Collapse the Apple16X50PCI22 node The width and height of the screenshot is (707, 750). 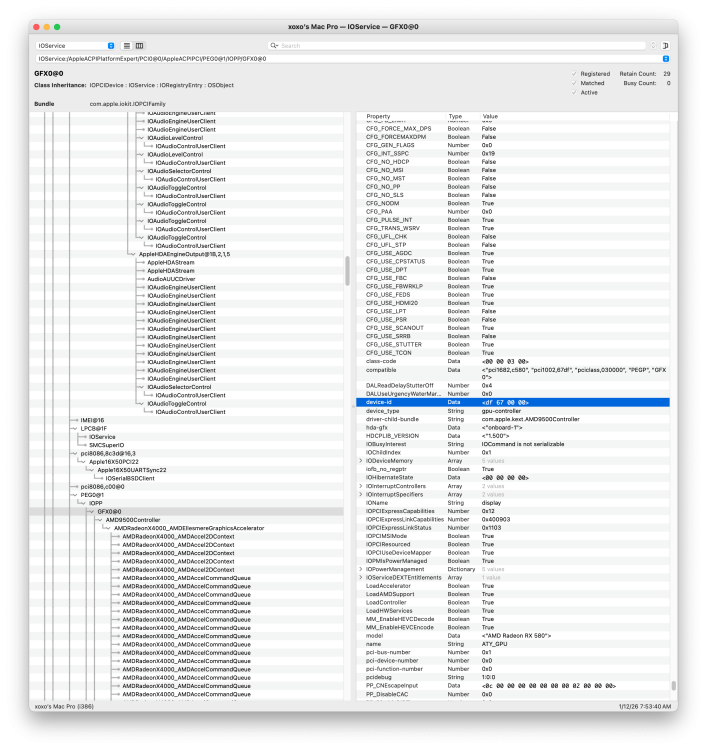(83, 462)
